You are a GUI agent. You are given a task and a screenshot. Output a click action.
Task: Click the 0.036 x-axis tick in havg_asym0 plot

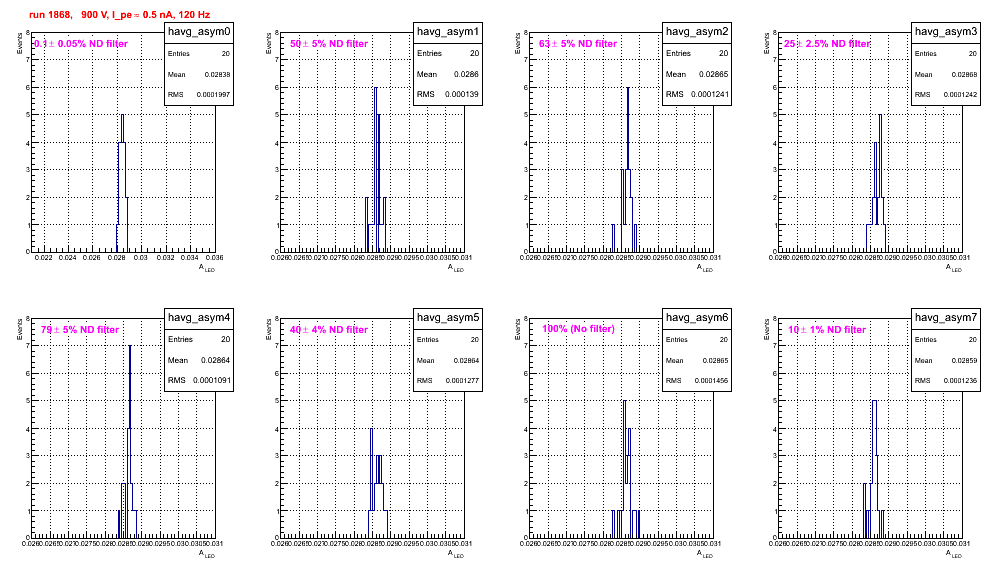pyautogui.click(x=215, y=257)
